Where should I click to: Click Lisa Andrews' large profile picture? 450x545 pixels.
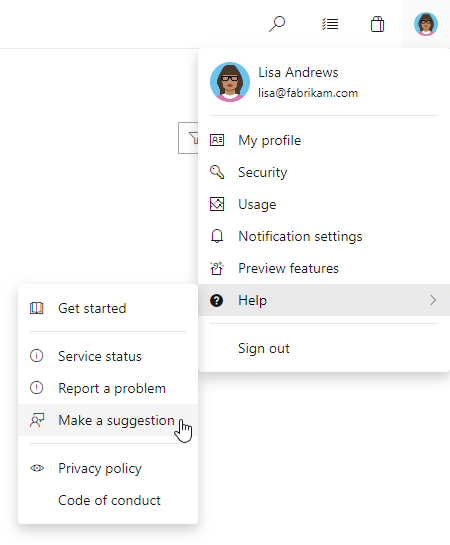click(230, 82)
